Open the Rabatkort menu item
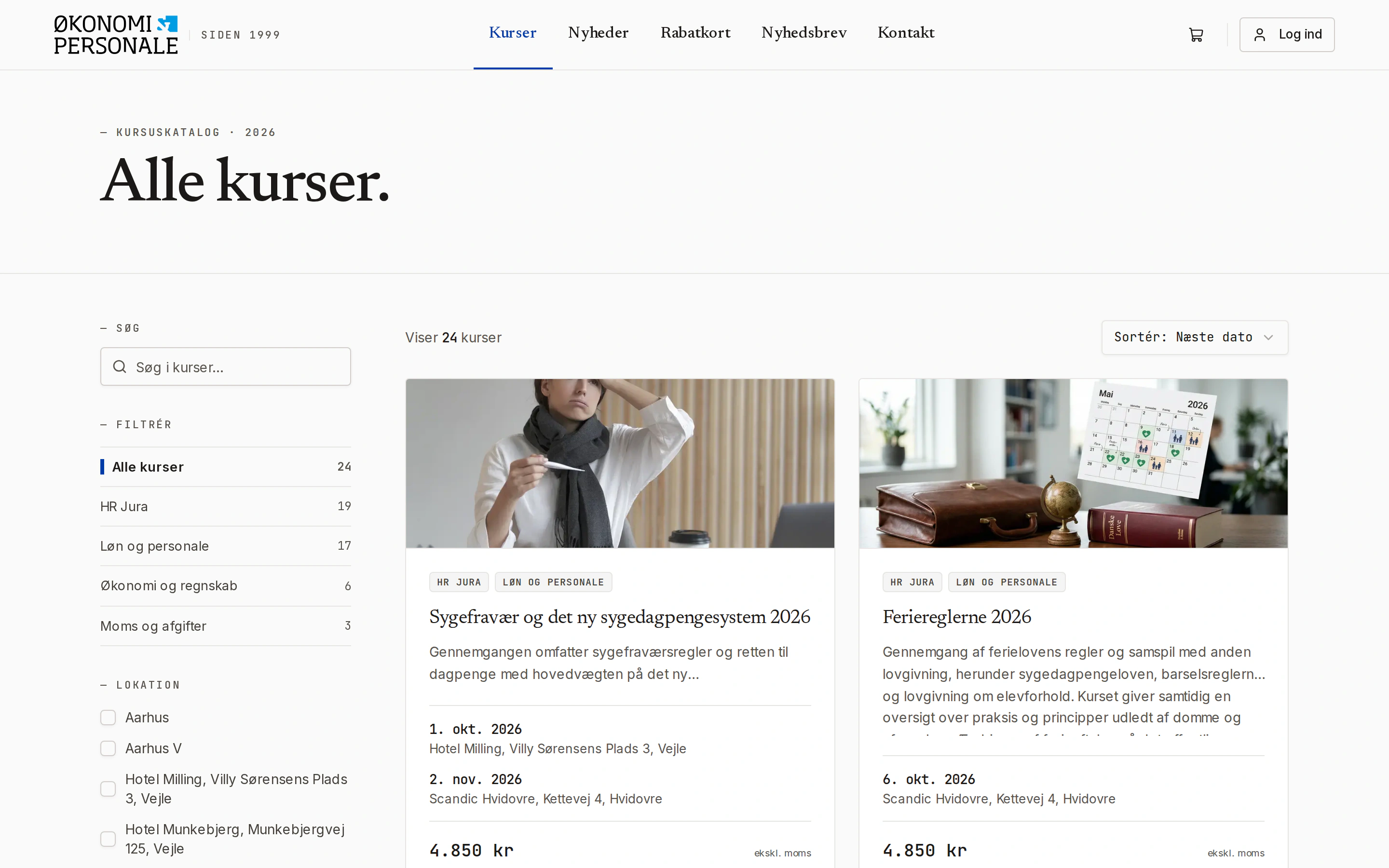1389x868 pixels. click(x=695, y=33)
